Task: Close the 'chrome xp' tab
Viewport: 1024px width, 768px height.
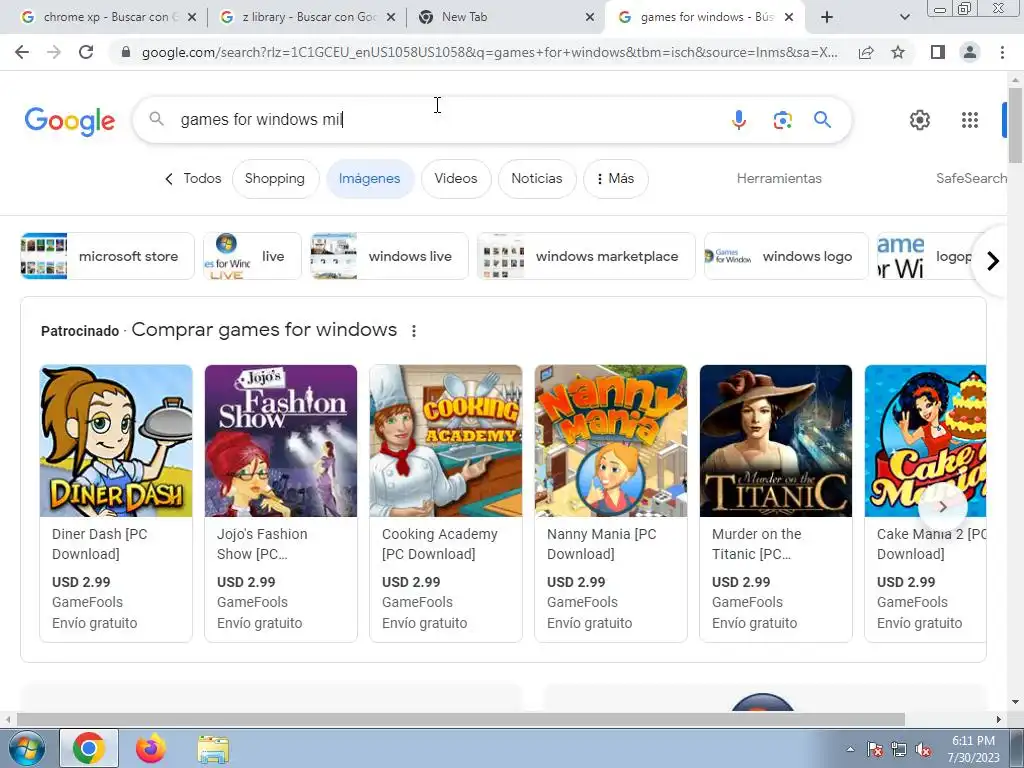Action: pos(191,18)
